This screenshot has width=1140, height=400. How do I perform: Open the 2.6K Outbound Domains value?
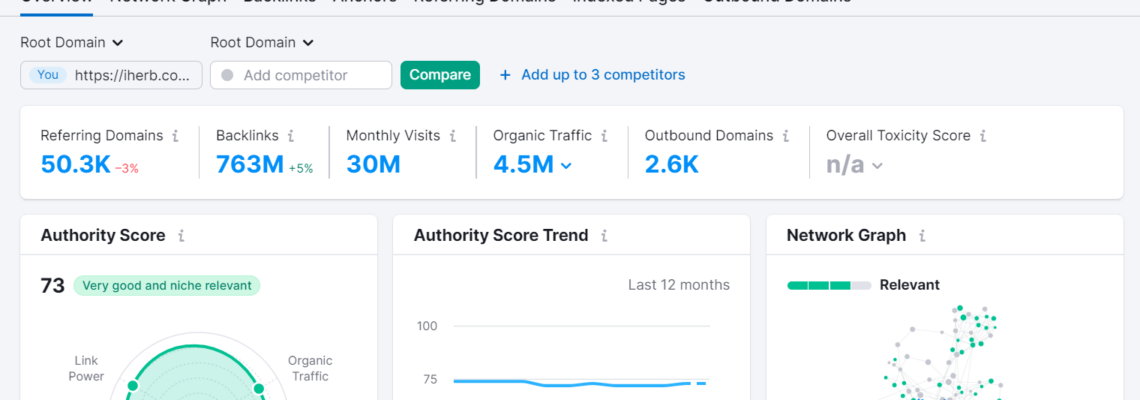[x=671, y=164]
